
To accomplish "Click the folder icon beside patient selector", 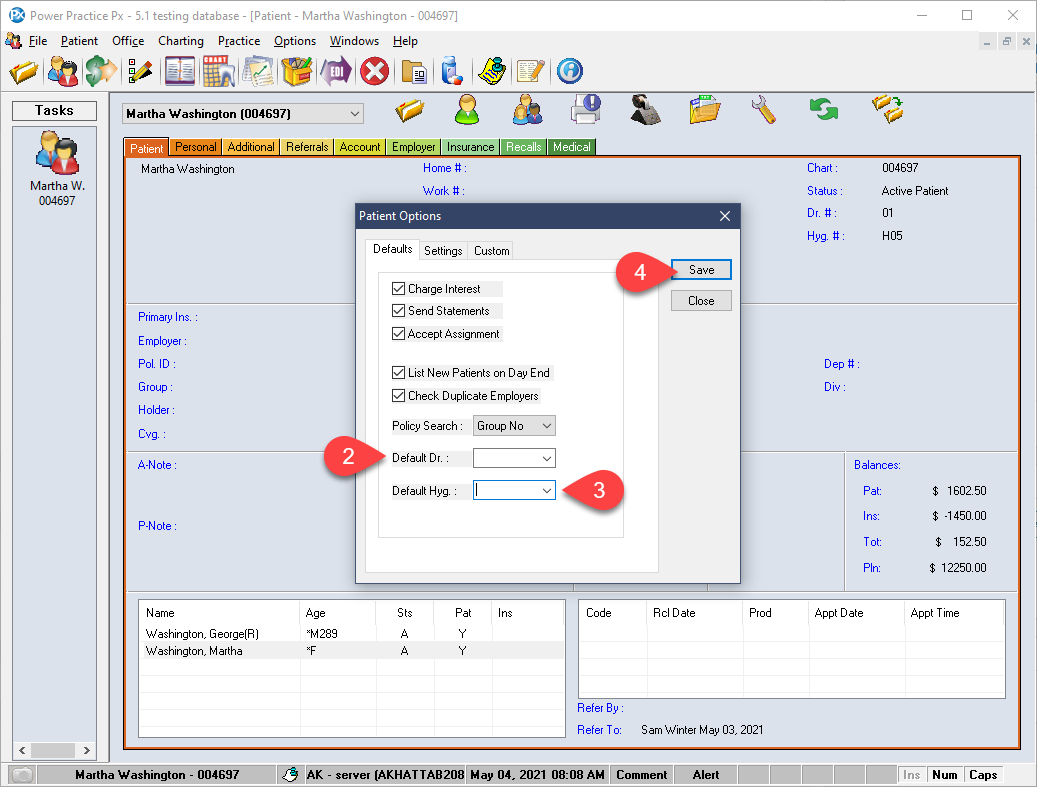I will tap(410, 110).
